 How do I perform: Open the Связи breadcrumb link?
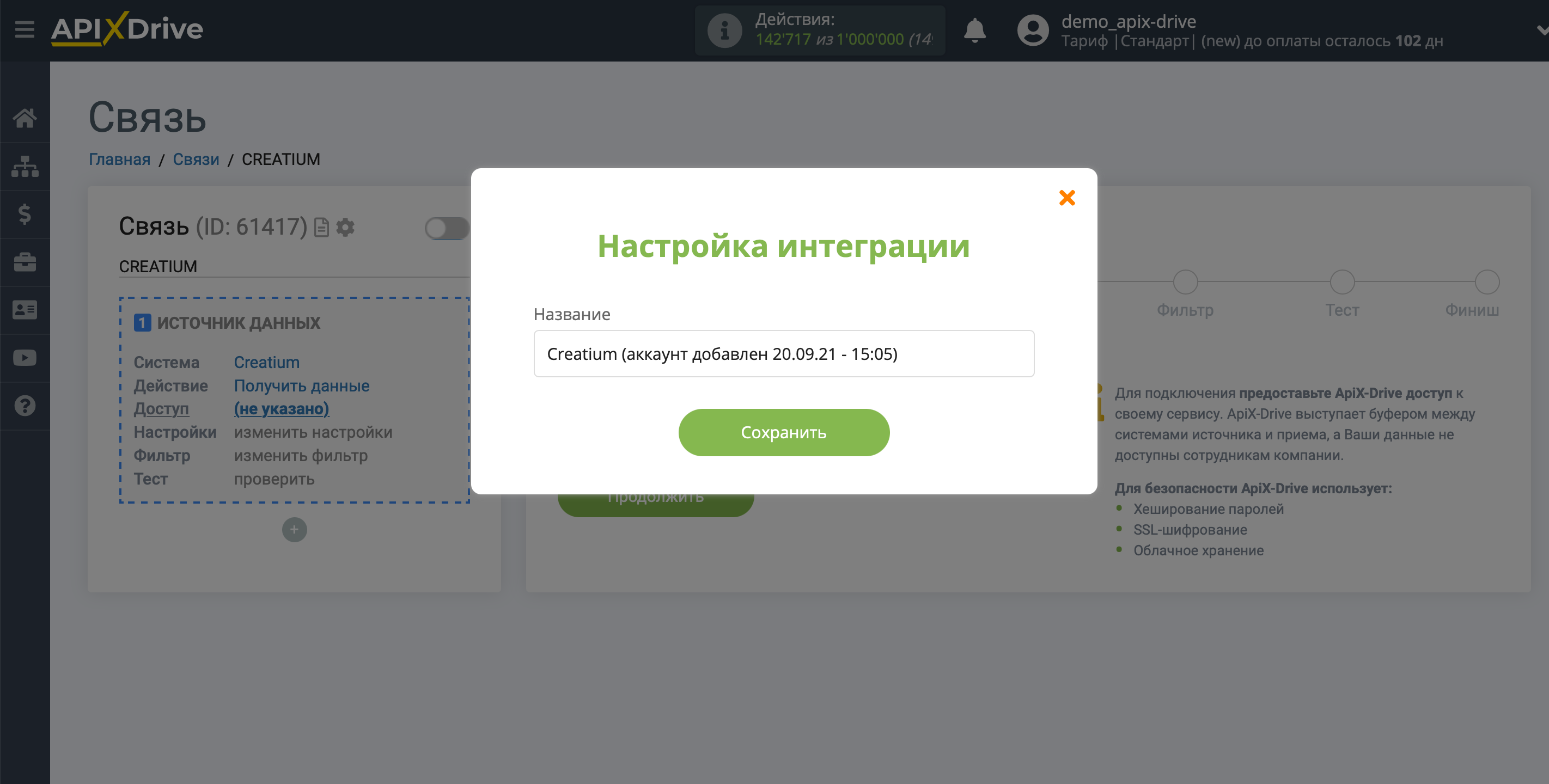196,160
